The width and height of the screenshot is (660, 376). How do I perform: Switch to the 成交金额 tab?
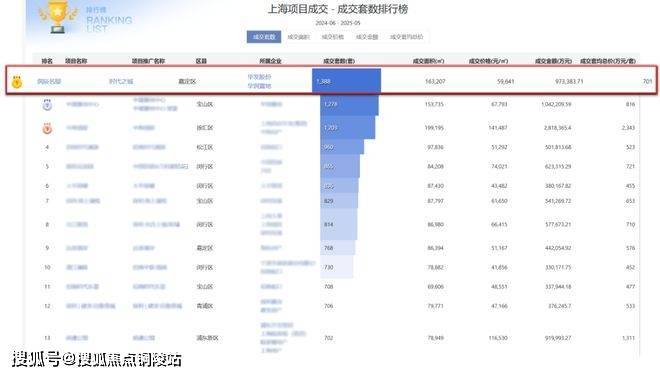click(x=367, y=37)
